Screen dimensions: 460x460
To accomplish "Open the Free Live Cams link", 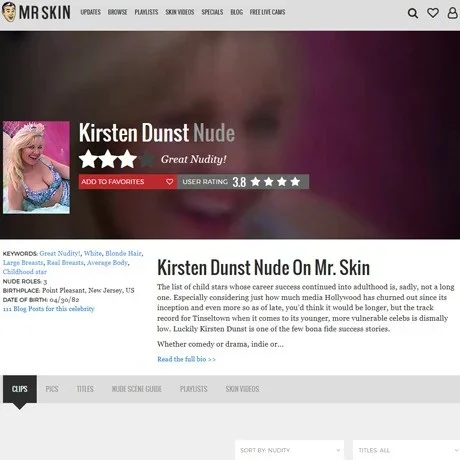I will click(x=268, y=12).
